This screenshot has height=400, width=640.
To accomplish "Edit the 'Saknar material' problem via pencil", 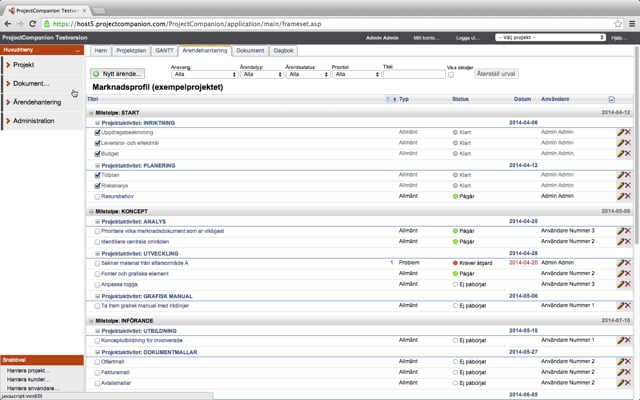I will 620,263.
